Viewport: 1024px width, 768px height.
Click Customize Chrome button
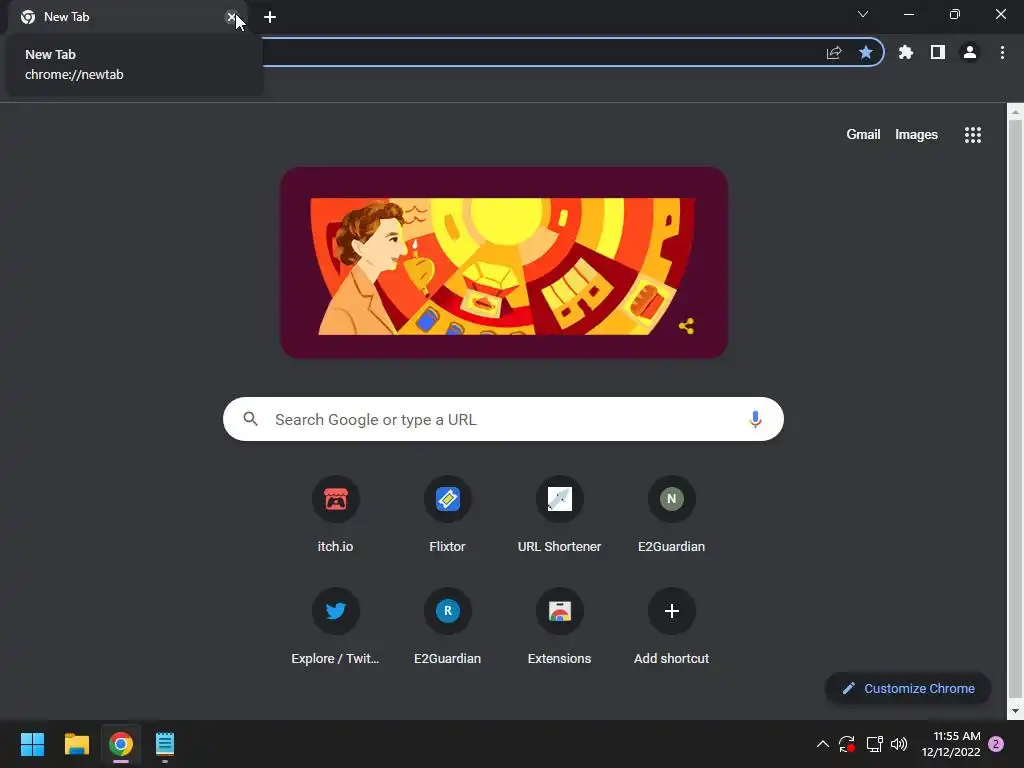tap(908, 688)
